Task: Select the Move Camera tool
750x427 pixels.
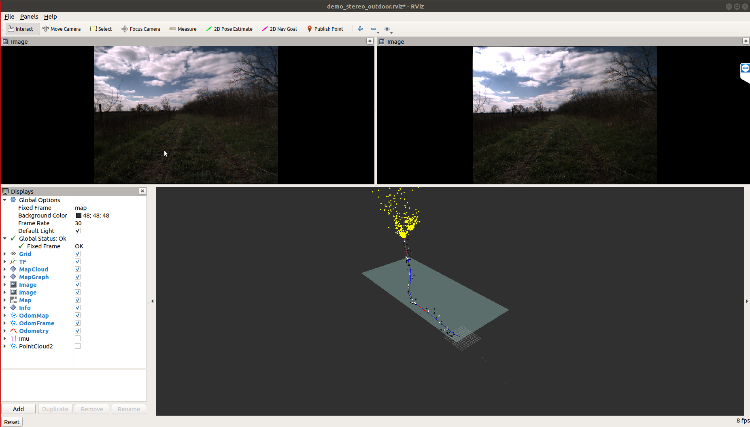Action: coord(62,29)
